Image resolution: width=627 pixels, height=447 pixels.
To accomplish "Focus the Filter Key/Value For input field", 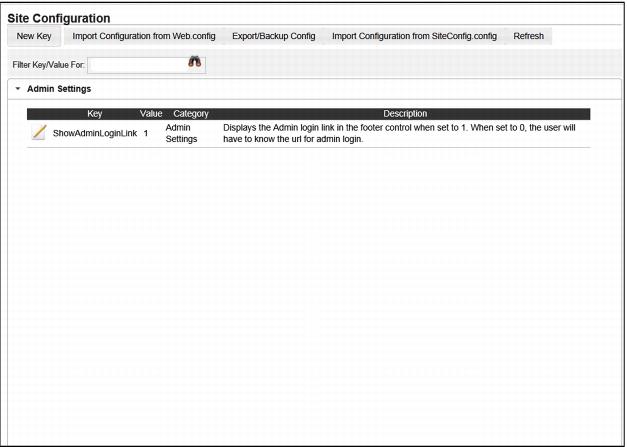I will point(146,65).
